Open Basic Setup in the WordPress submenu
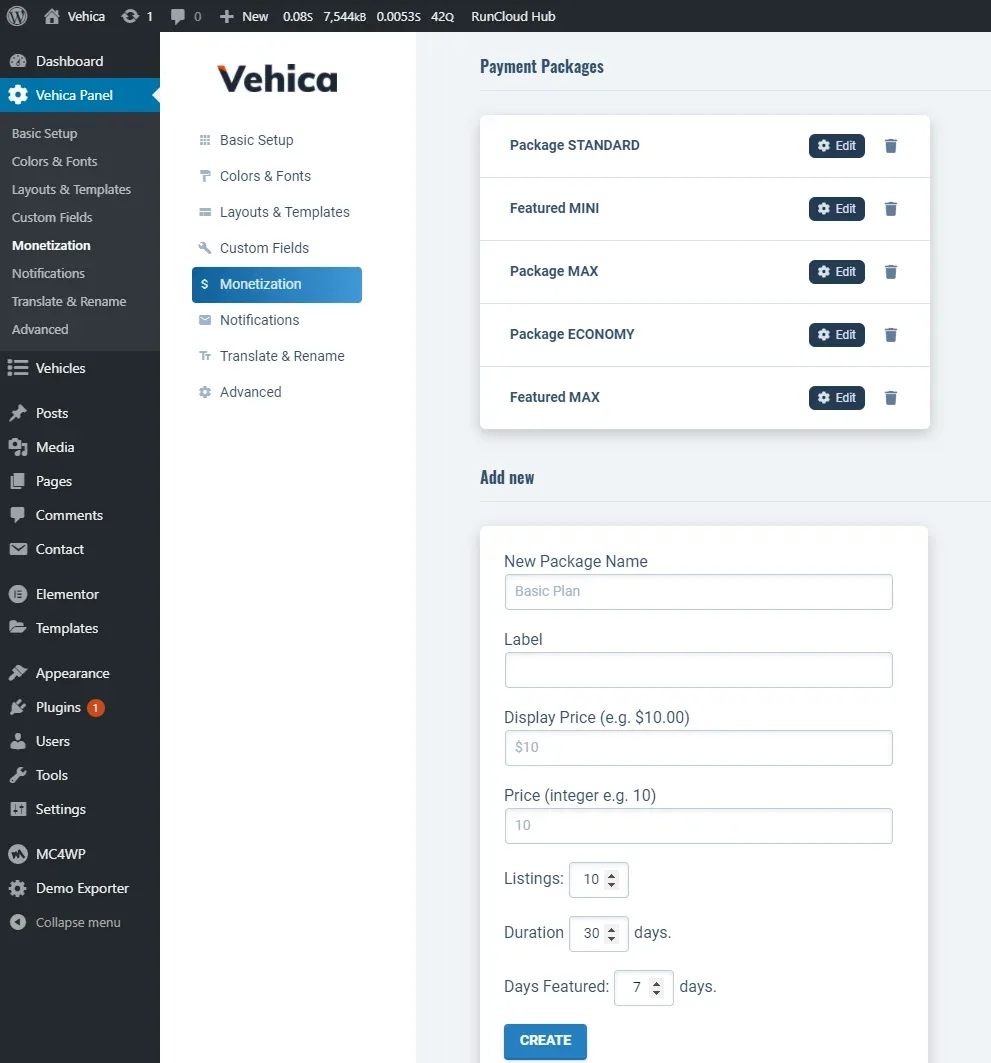 [x=44, y=134]
